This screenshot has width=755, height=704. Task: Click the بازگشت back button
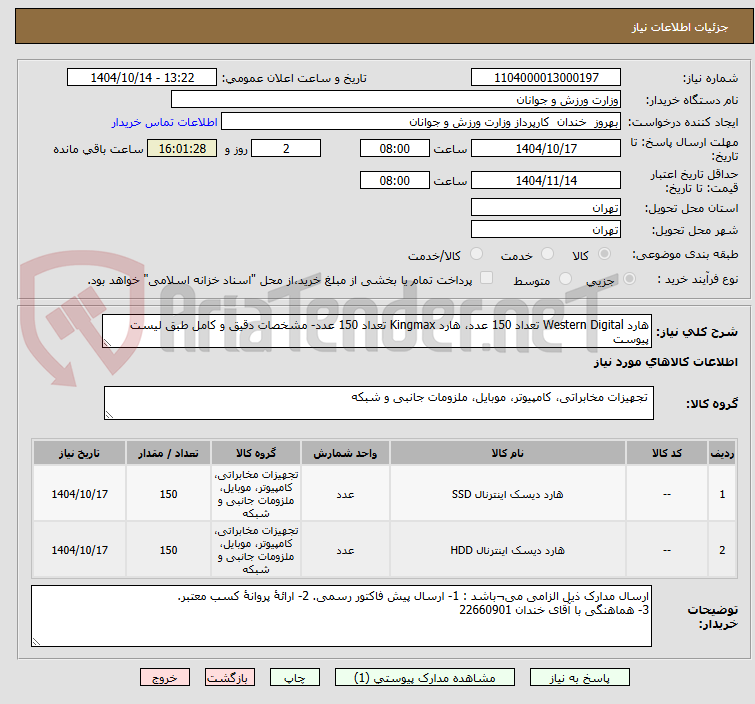click(x=229, y=678)
